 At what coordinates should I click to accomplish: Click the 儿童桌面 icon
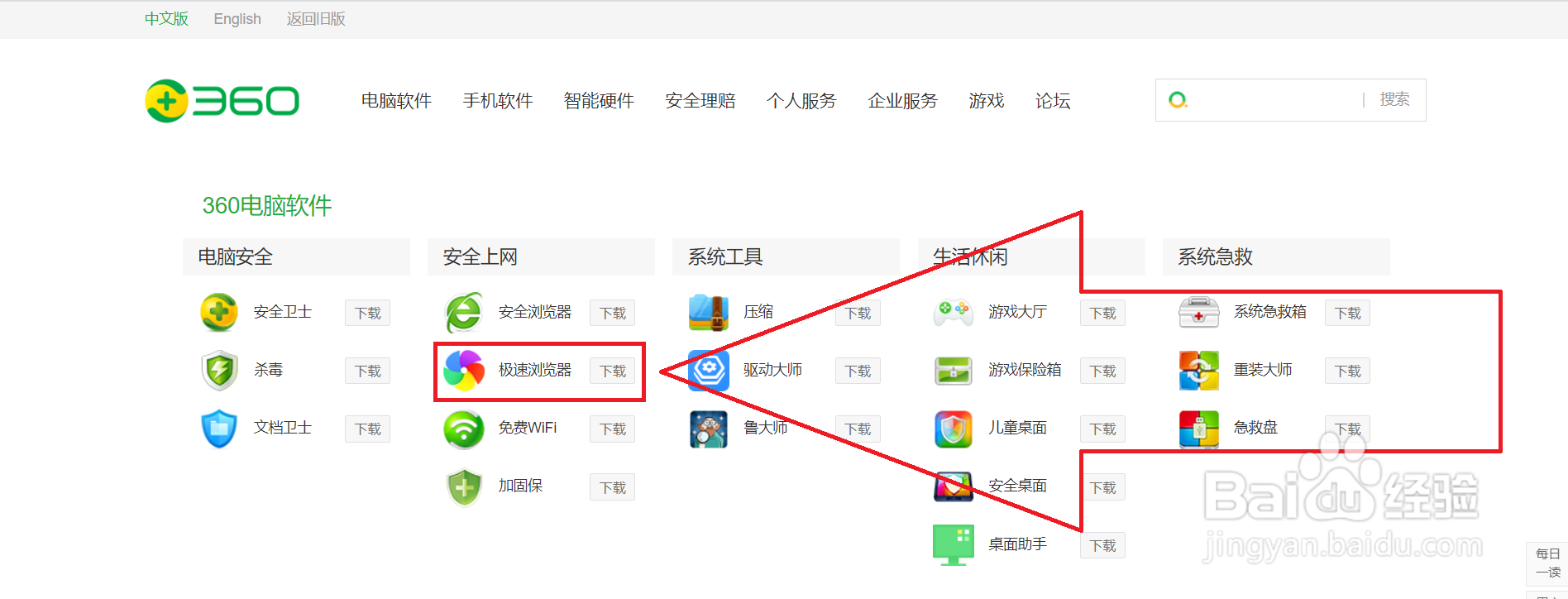coord(954,429)
